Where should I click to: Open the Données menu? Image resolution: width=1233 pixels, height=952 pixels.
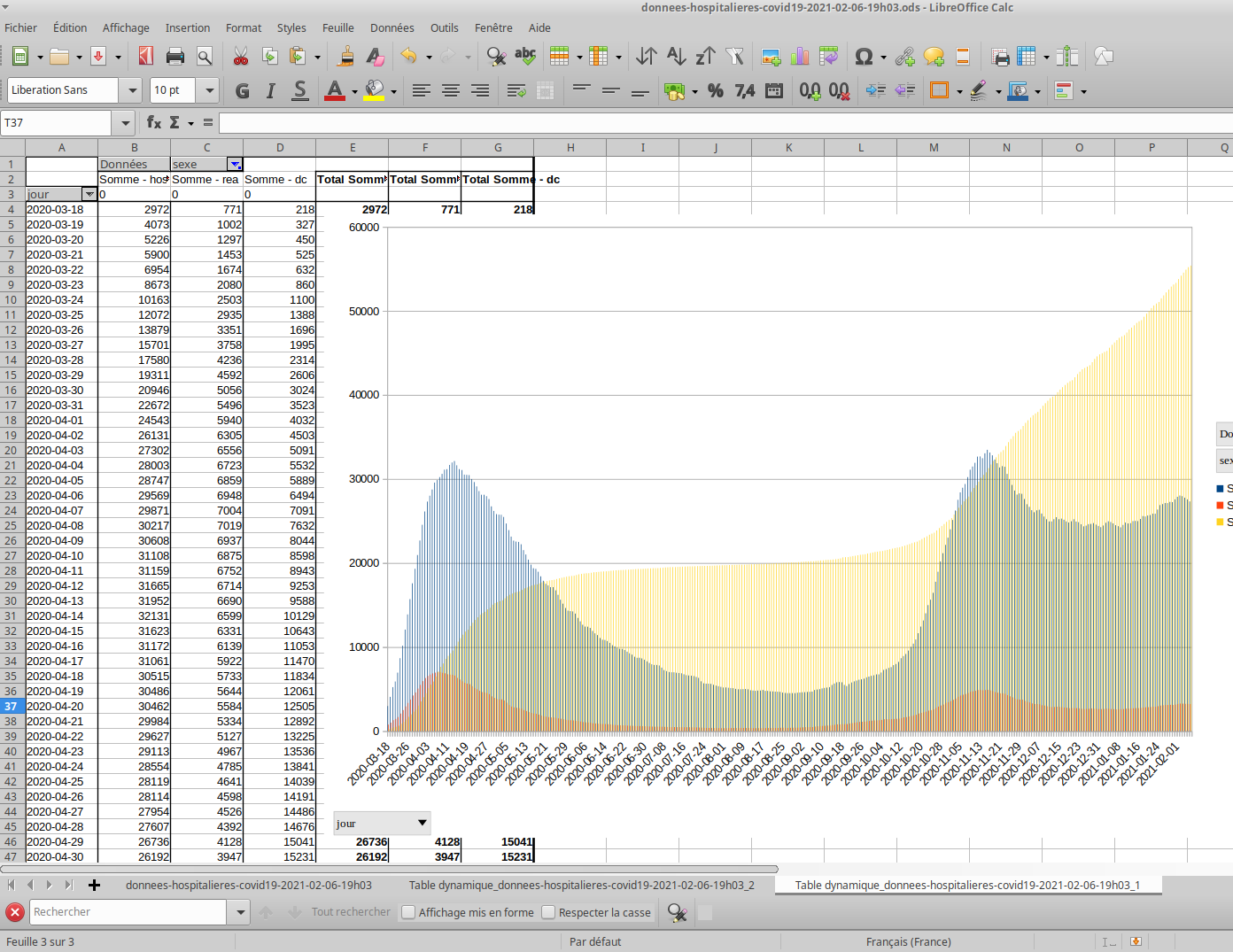pos(392,27)
